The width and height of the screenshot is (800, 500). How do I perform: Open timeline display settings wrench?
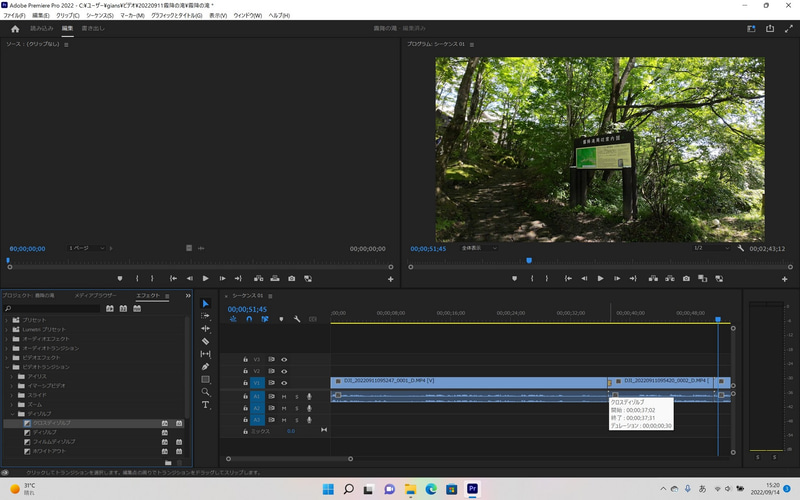tap(296, 319)
